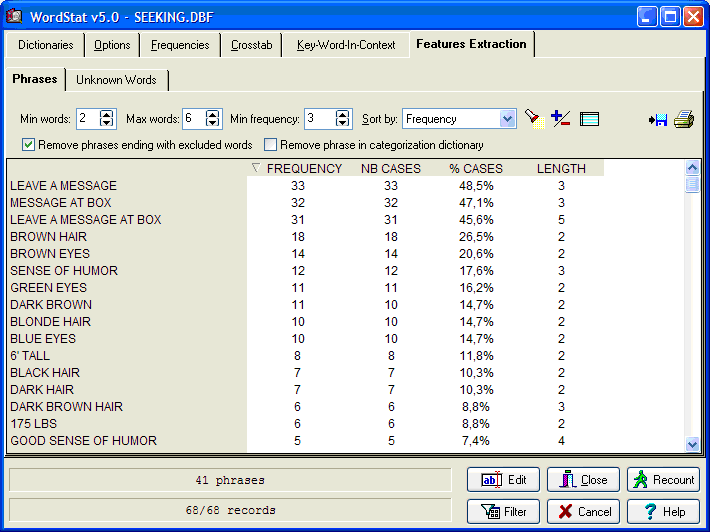The height and width of the screenshot is (532, 710).
Task: Open the Sort by Frequency dropdown
Action: tap(507, 119)
